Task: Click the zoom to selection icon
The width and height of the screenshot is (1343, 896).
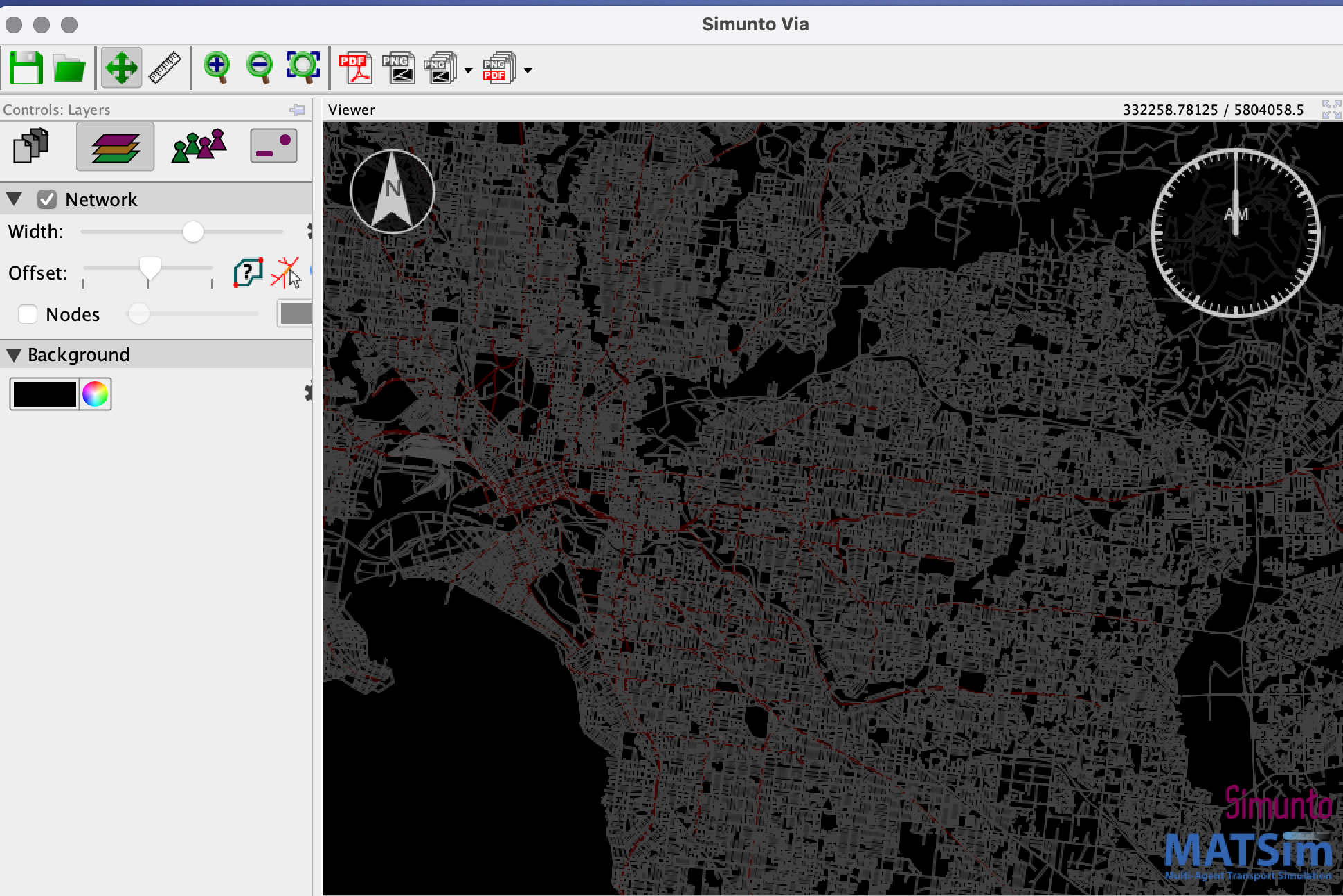Action: [x=303, y=66]
